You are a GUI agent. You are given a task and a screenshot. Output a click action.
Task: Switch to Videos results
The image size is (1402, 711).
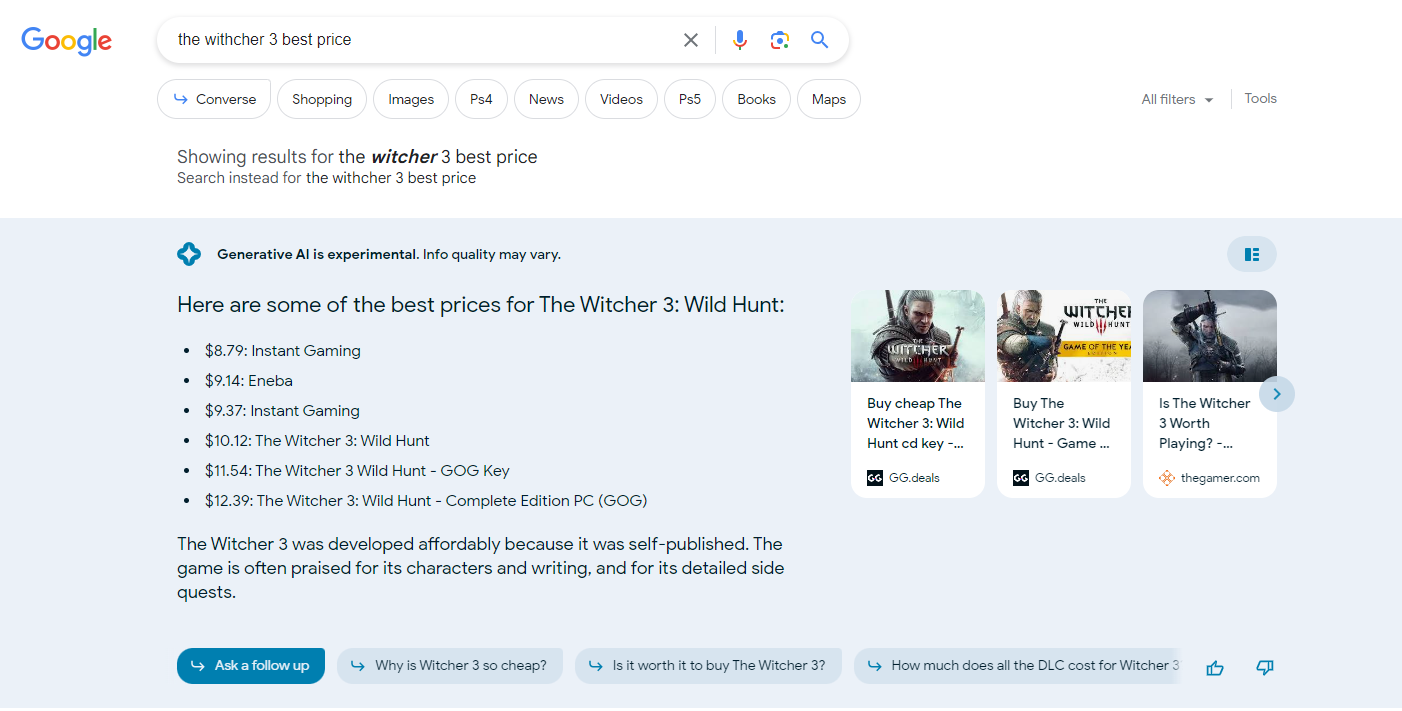[x=621, y=99]
